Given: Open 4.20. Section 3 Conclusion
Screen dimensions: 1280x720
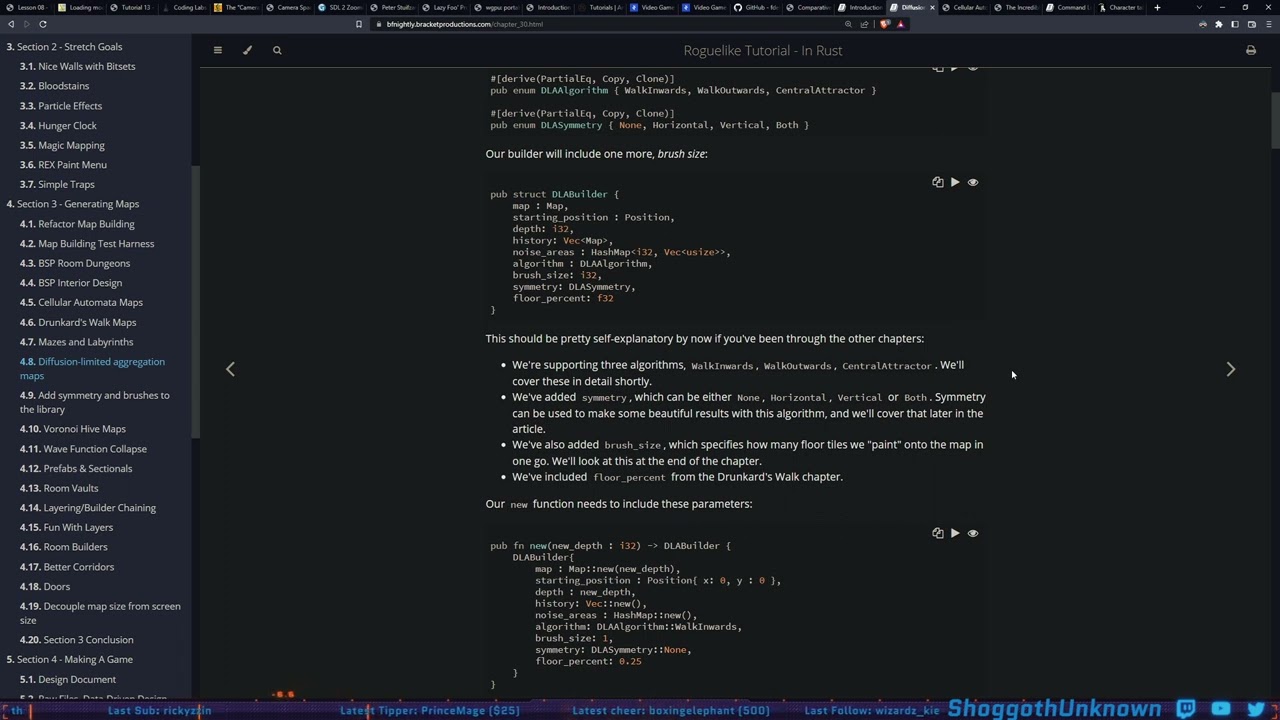Looking at the screenshot, I should coord(76,640).
